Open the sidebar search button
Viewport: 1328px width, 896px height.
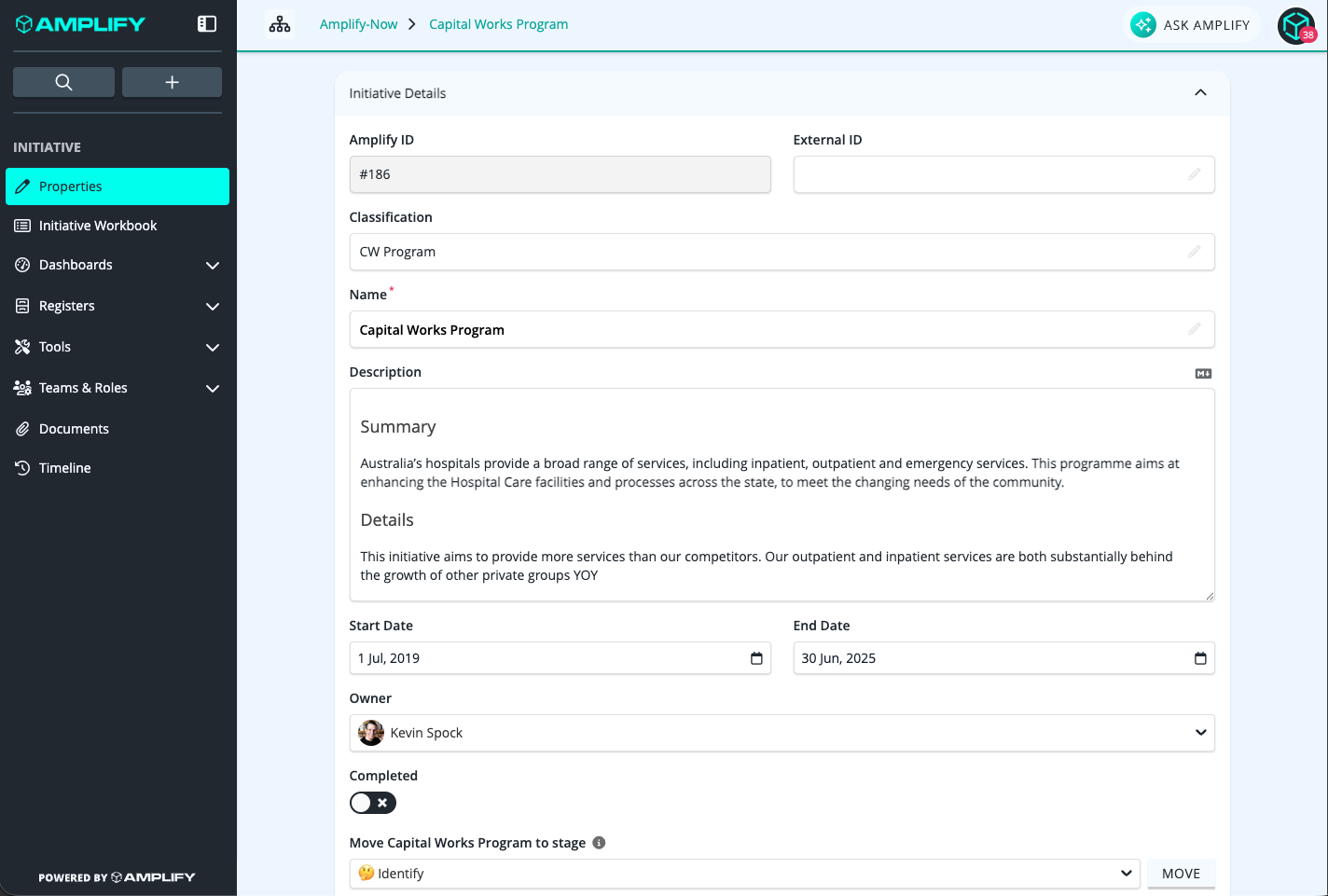coord(63,82)
